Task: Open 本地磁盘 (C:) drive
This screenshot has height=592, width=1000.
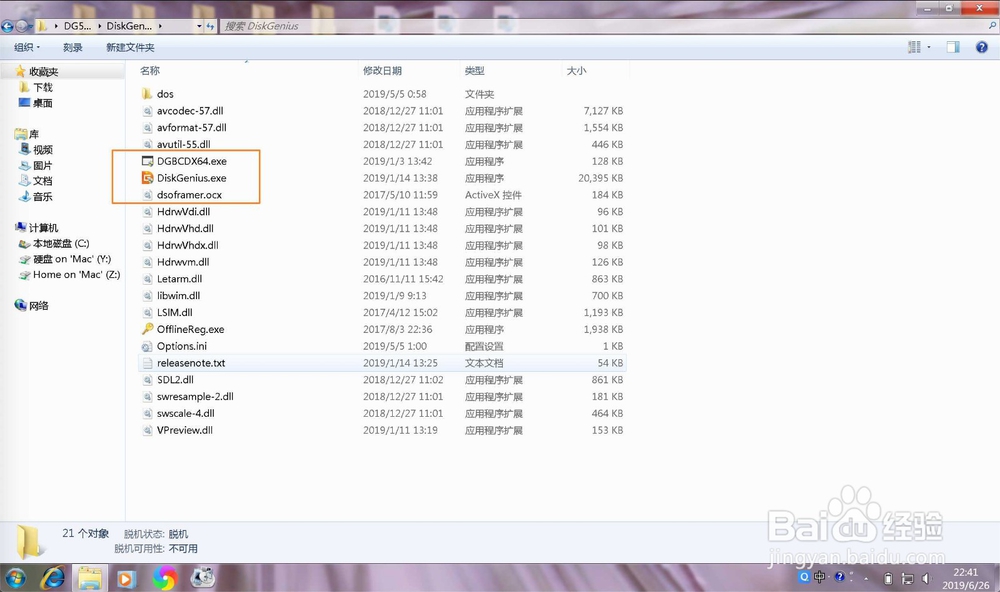Action: click(61, 244)
